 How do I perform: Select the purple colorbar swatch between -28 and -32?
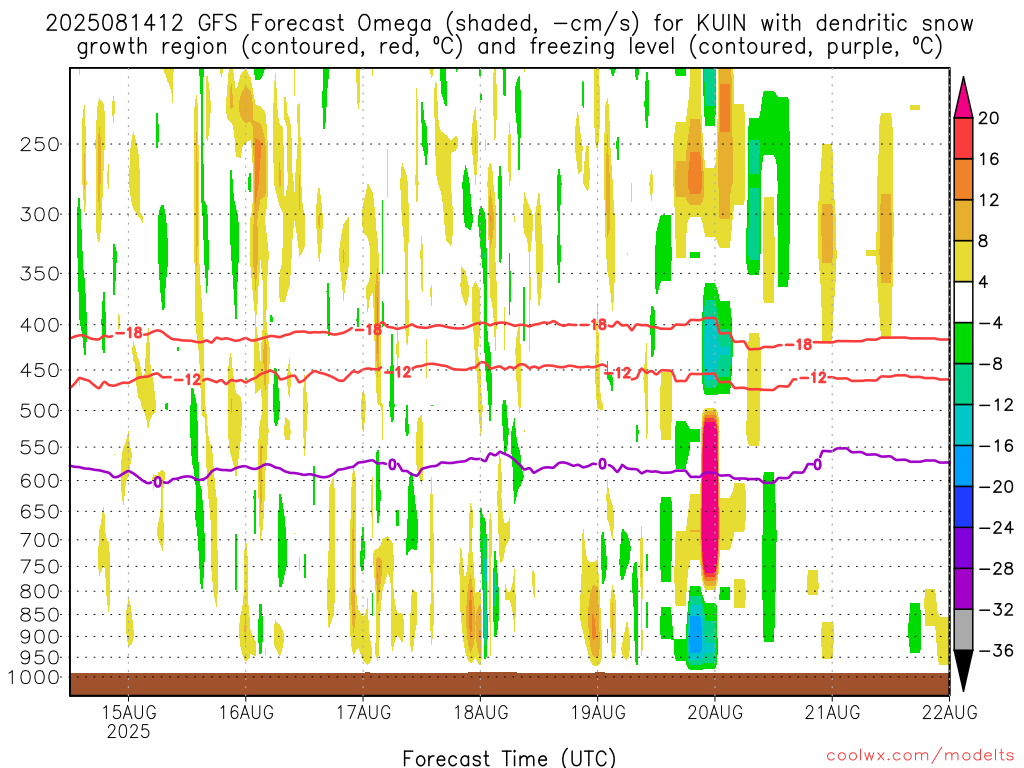click(963, 589)
